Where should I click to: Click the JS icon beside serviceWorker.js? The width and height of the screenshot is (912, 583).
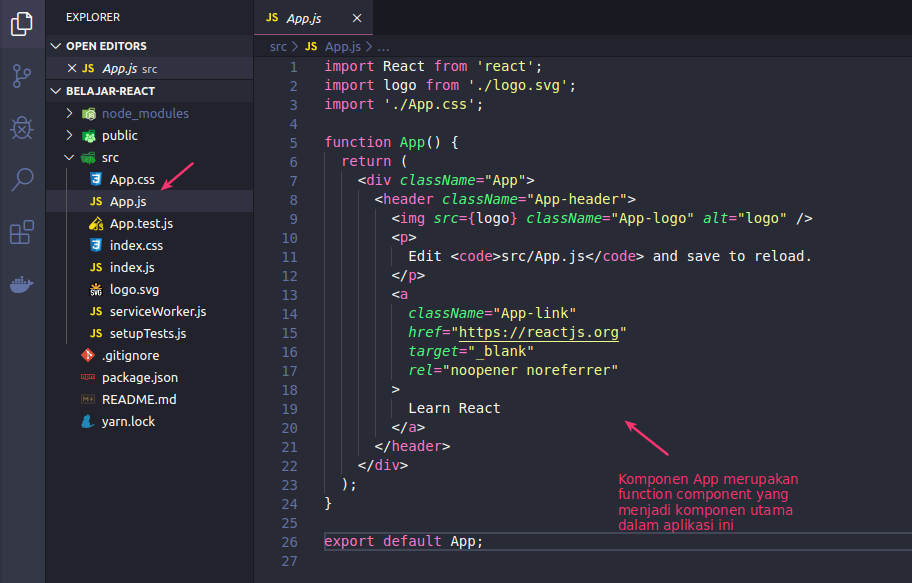pos(96,311)
